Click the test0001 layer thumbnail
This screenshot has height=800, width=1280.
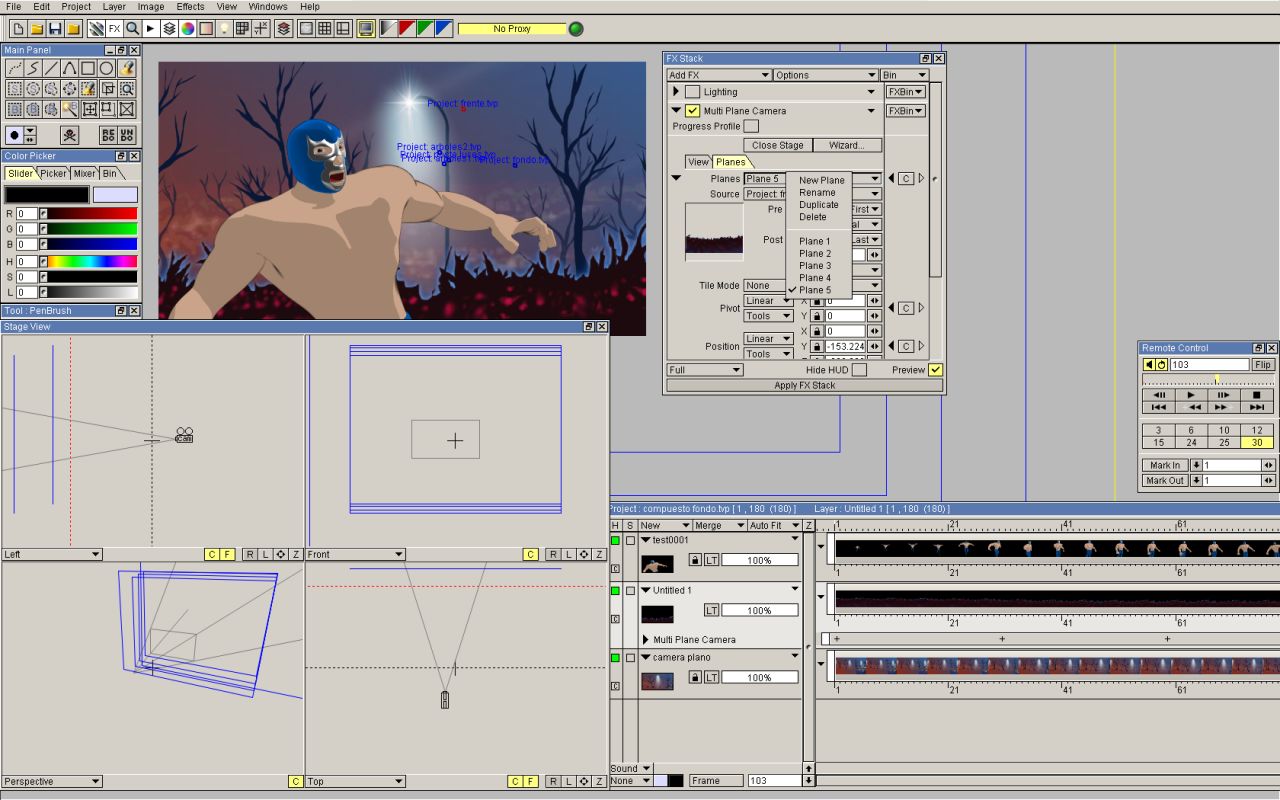pyautogui.click(x=657, y=564)
